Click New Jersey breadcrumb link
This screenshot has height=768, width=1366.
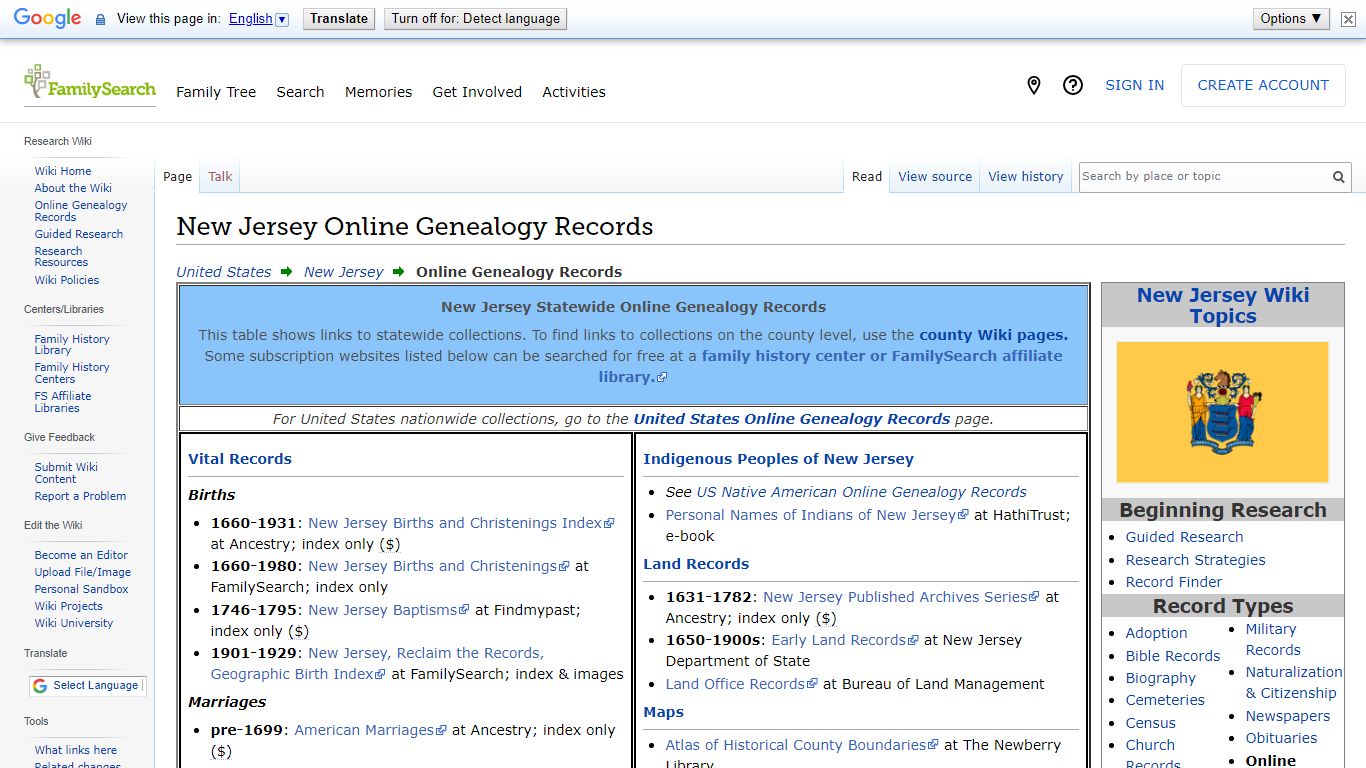click(x=343, y=272)
